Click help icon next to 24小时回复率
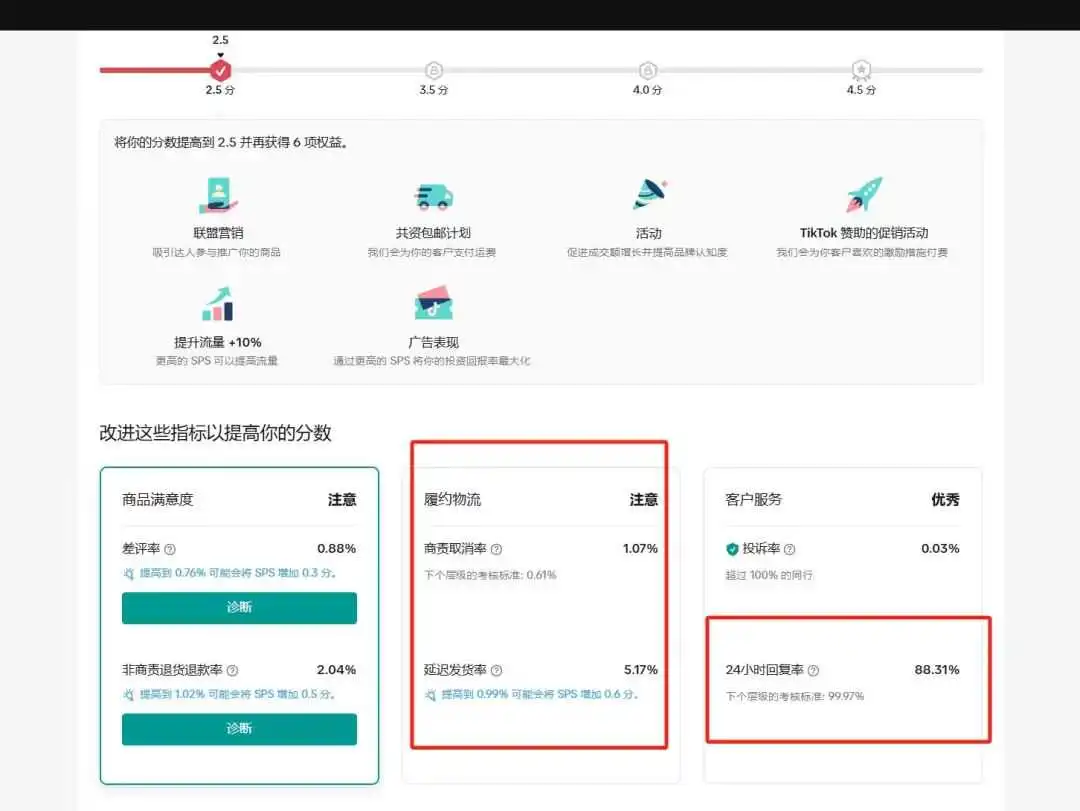 point(813,670)
